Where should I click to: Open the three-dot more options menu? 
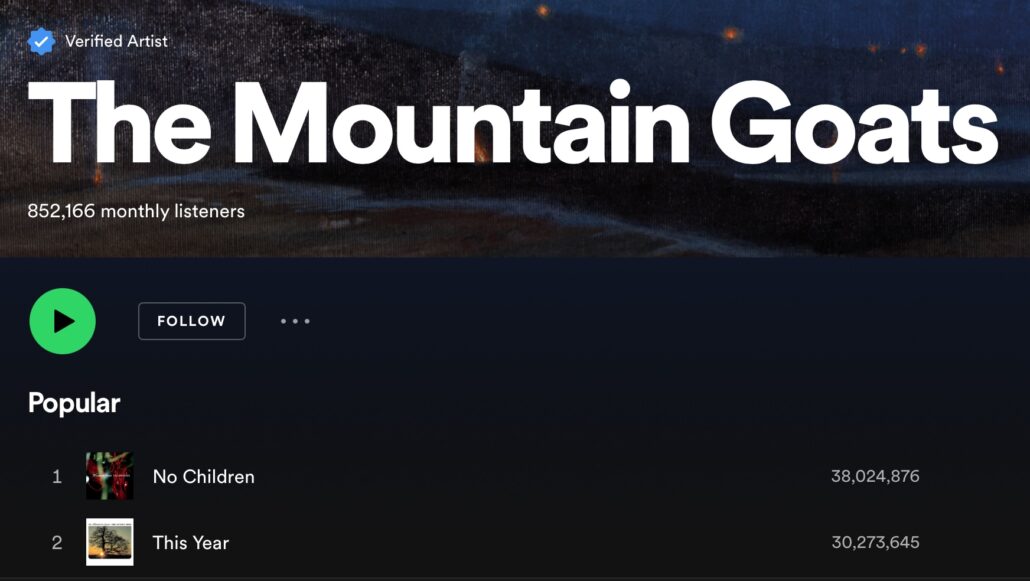pos(295,321)
